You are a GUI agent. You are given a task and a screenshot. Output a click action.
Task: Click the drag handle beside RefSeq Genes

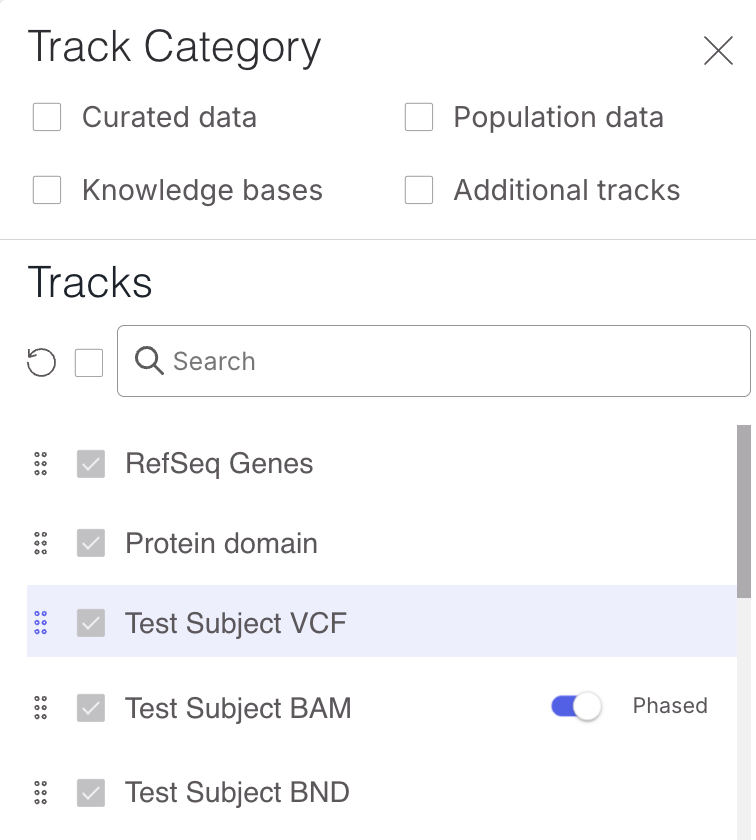tap(41, 464)
